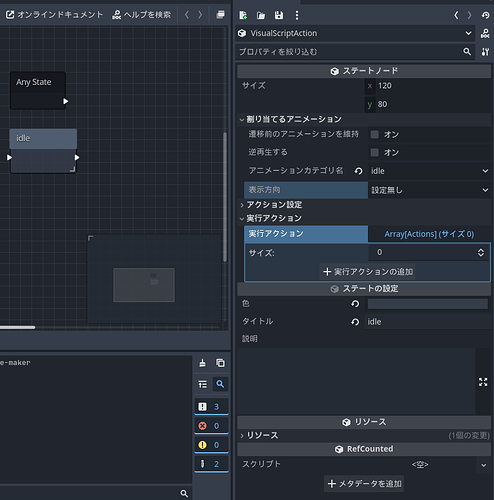Screen dimensions: 494x500
Task: Go back in script editor history
Action: click(187, 15)
